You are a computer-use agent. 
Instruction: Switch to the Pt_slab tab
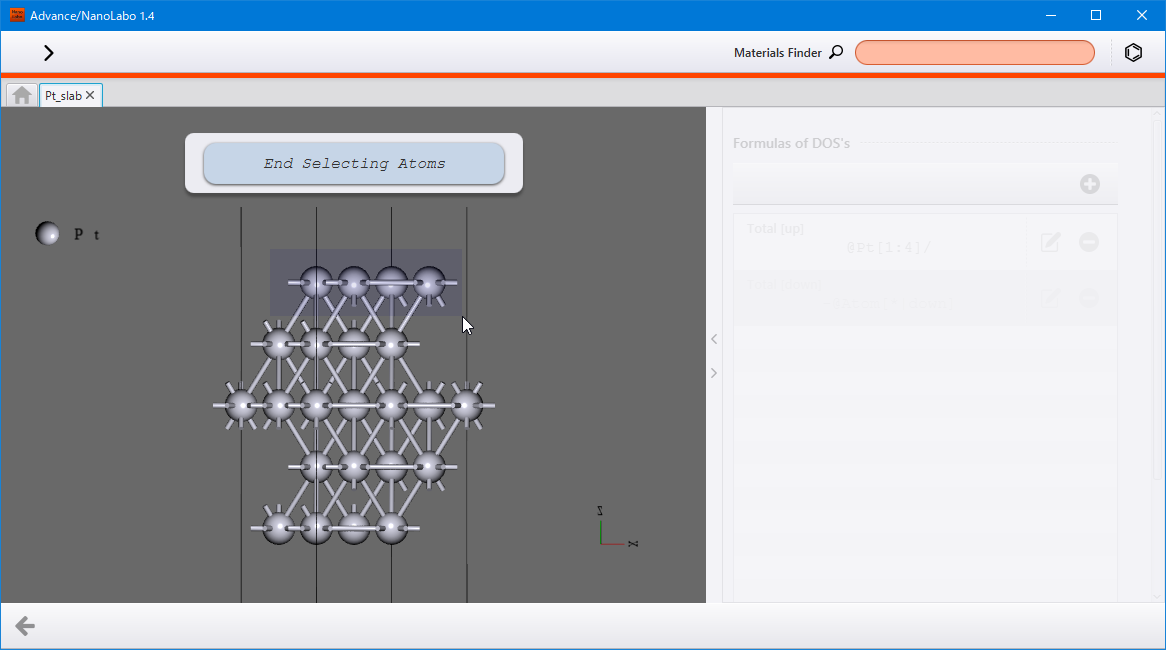tap(63, 95)
